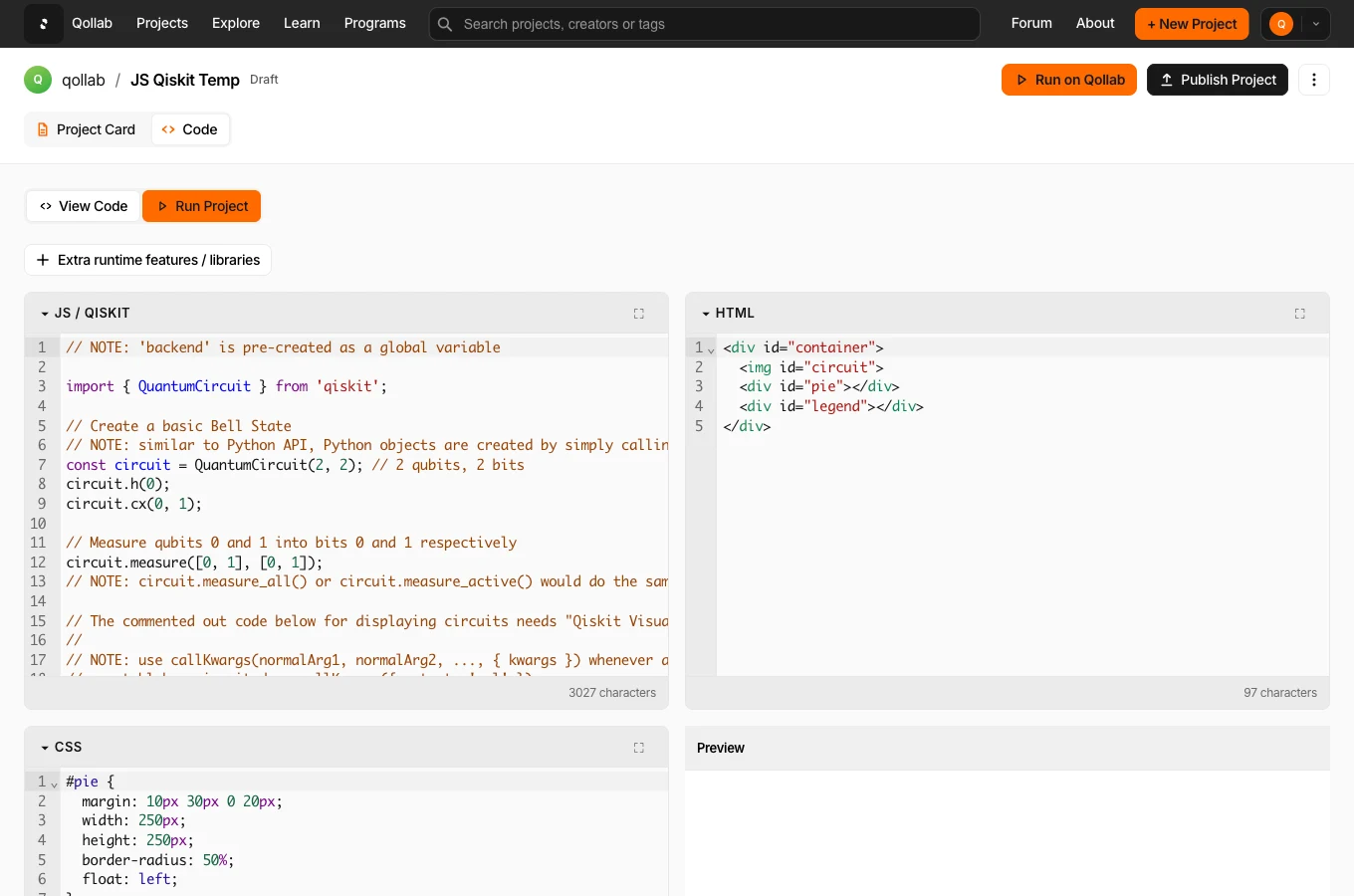Select the View Code toggle

pyautogui.click(x=84, y=206)
